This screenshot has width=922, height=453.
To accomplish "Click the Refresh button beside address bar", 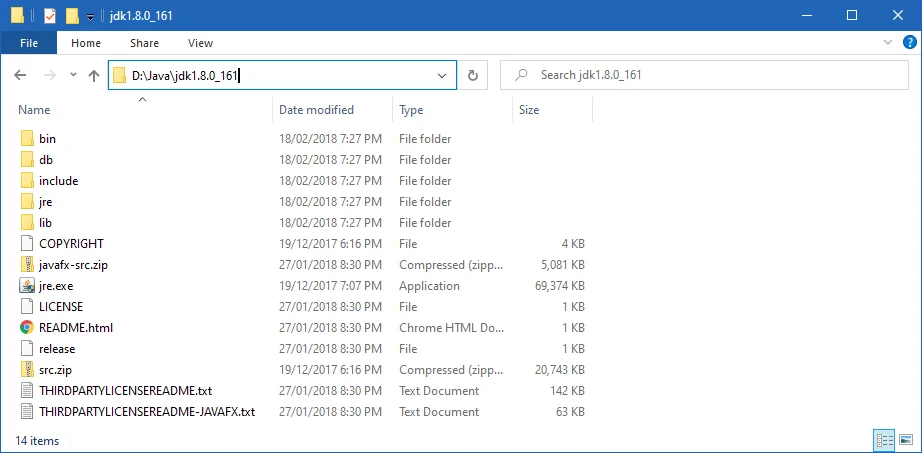I will pyautogui.click(x=473, y=75).
